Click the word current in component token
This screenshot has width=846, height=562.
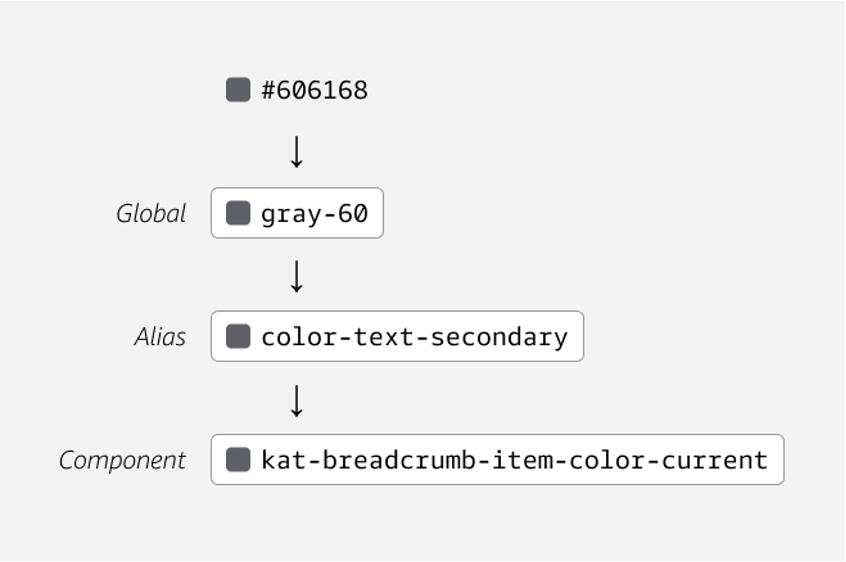pos(715,461)
